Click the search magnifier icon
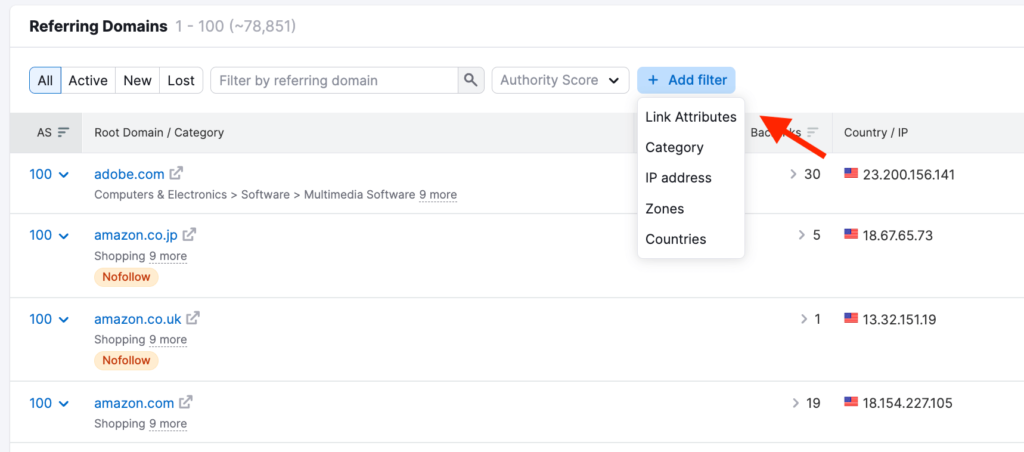1024x452 pixels. pyautogui.click(x=470, y=80)
